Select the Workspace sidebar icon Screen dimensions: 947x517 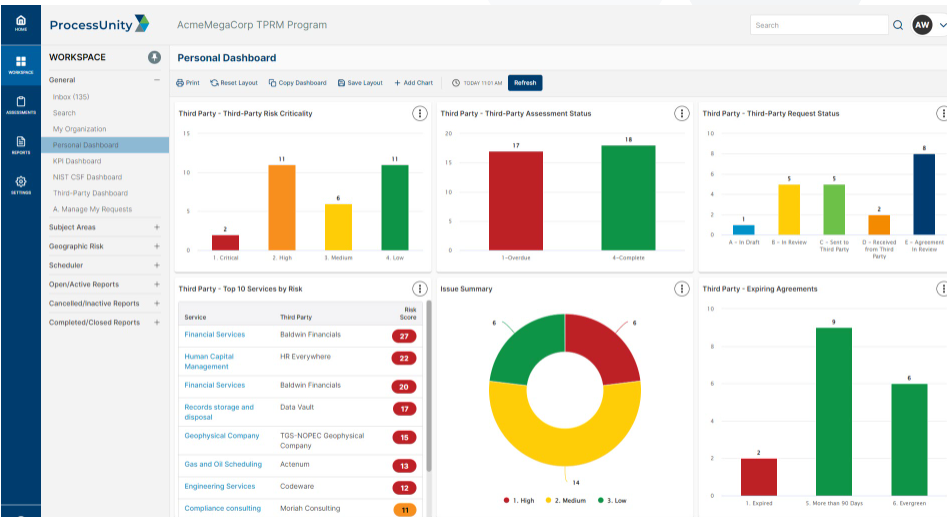coord(21,64)
